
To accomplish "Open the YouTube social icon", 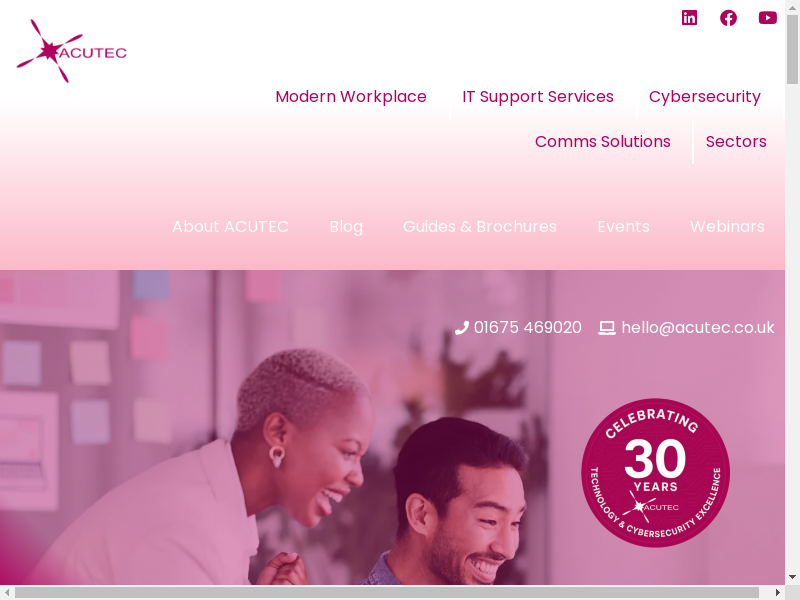I will (x=768, y=18).
